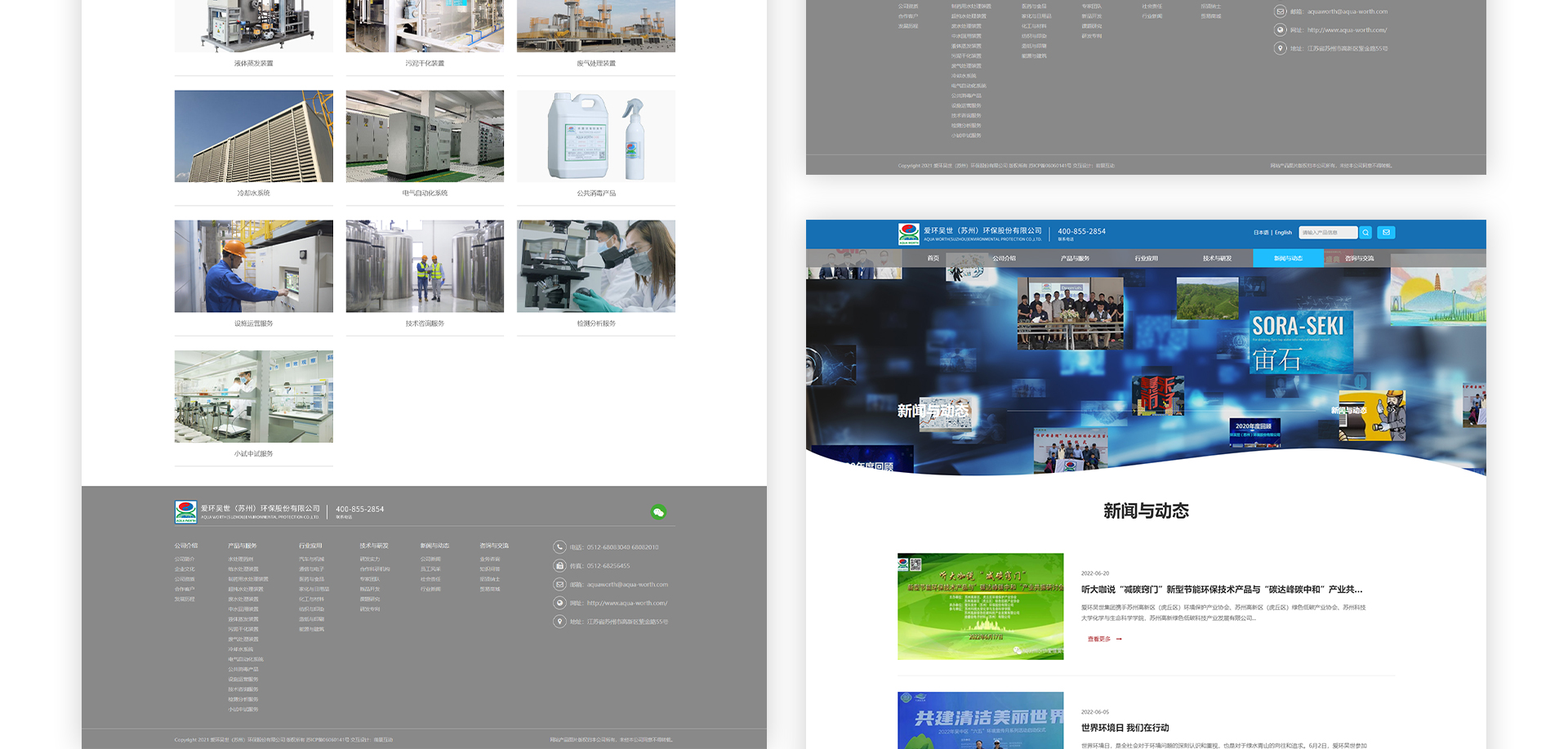Open the 公共消毒产品 product image

point(596,136)
